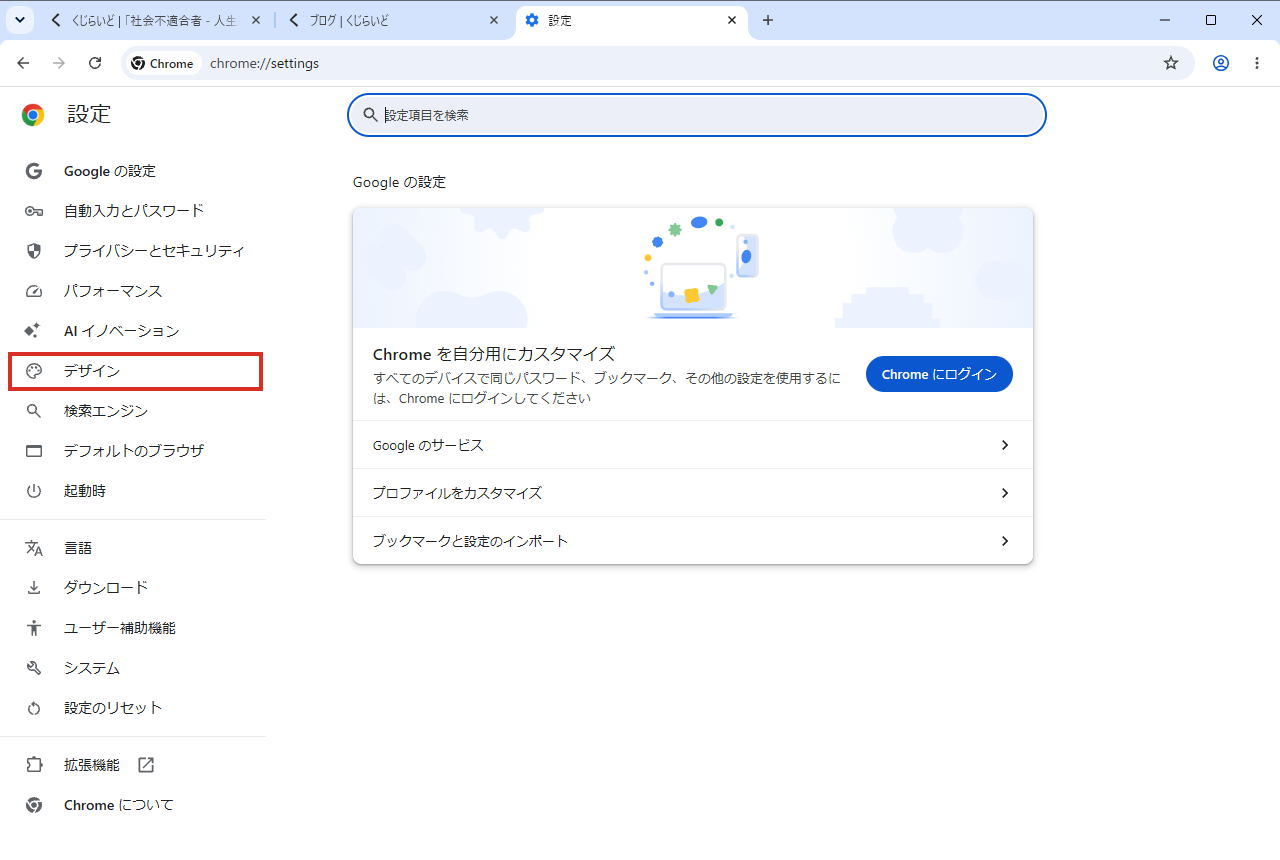Screen dimensions: 1280x860
Task: Click the Chrome icon beside Chrome について
Action: 34,805
